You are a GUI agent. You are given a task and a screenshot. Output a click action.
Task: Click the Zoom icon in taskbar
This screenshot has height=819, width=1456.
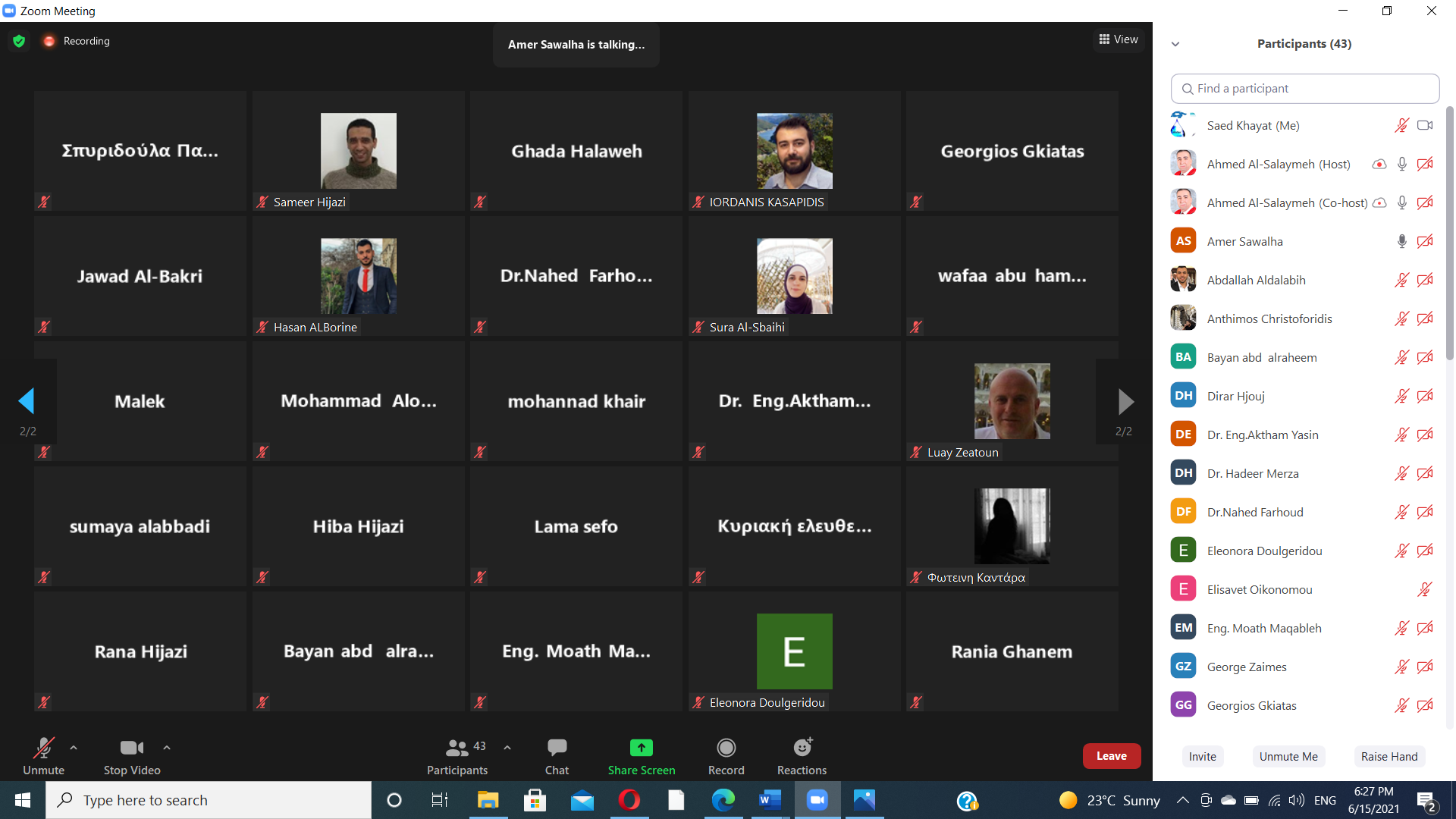tap(817, 800)
